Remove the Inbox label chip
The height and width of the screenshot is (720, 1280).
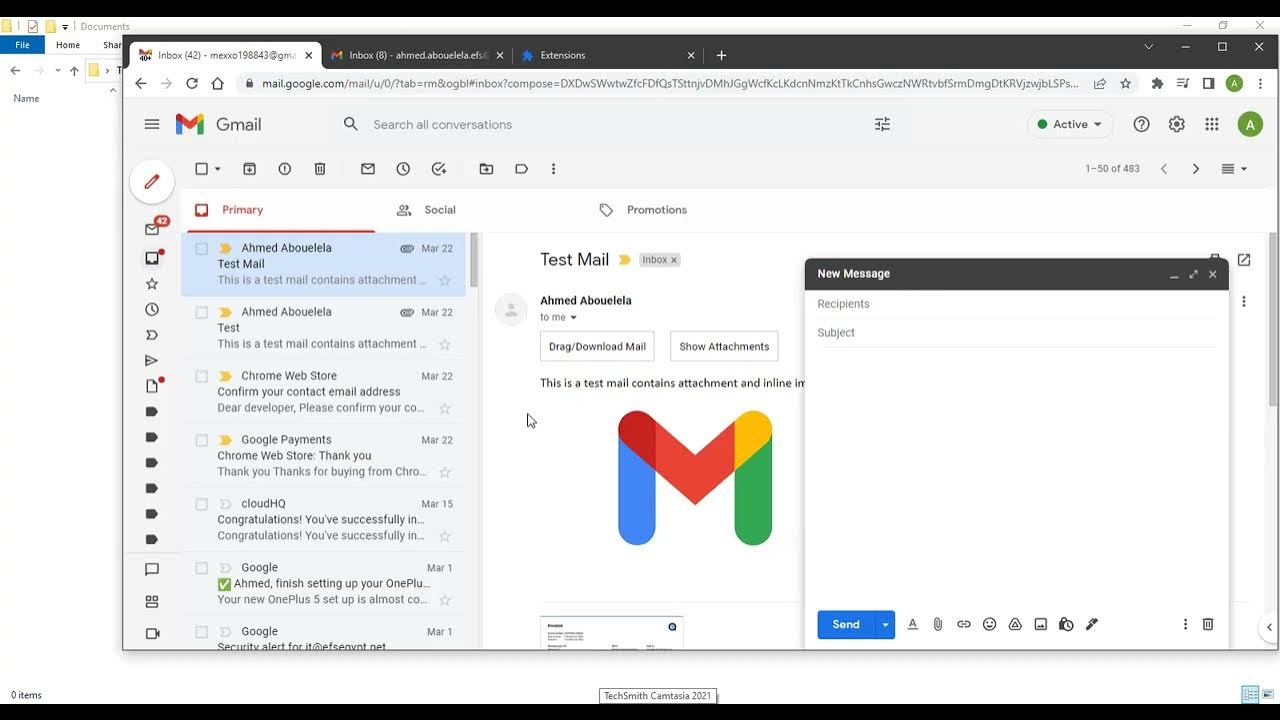674,260
